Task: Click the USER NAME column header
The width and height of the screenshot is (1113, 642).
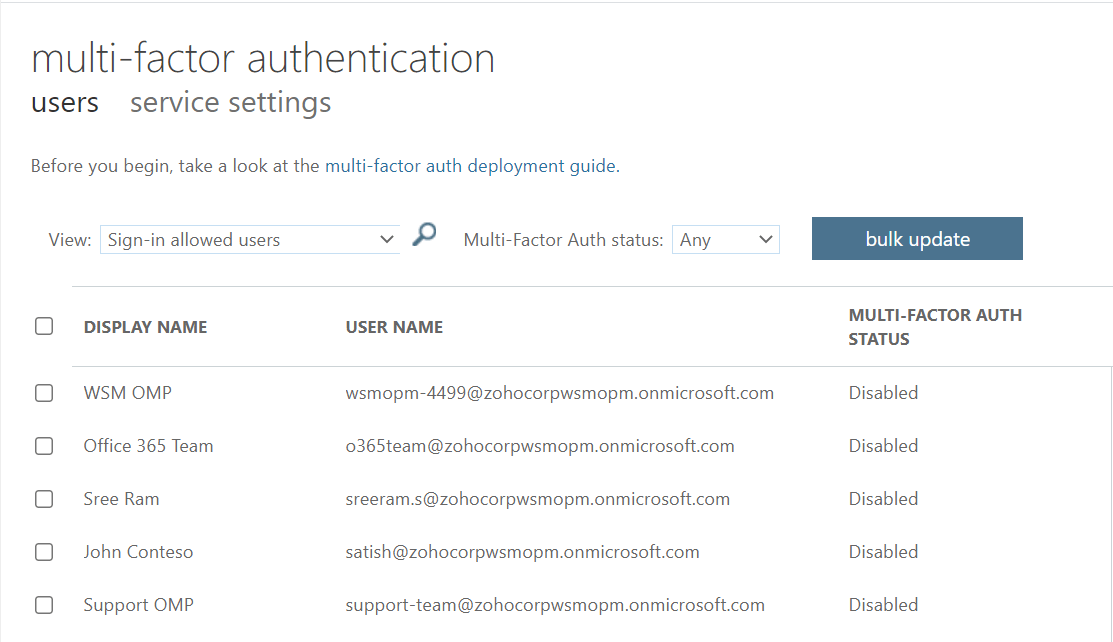Action: (394, 326)
